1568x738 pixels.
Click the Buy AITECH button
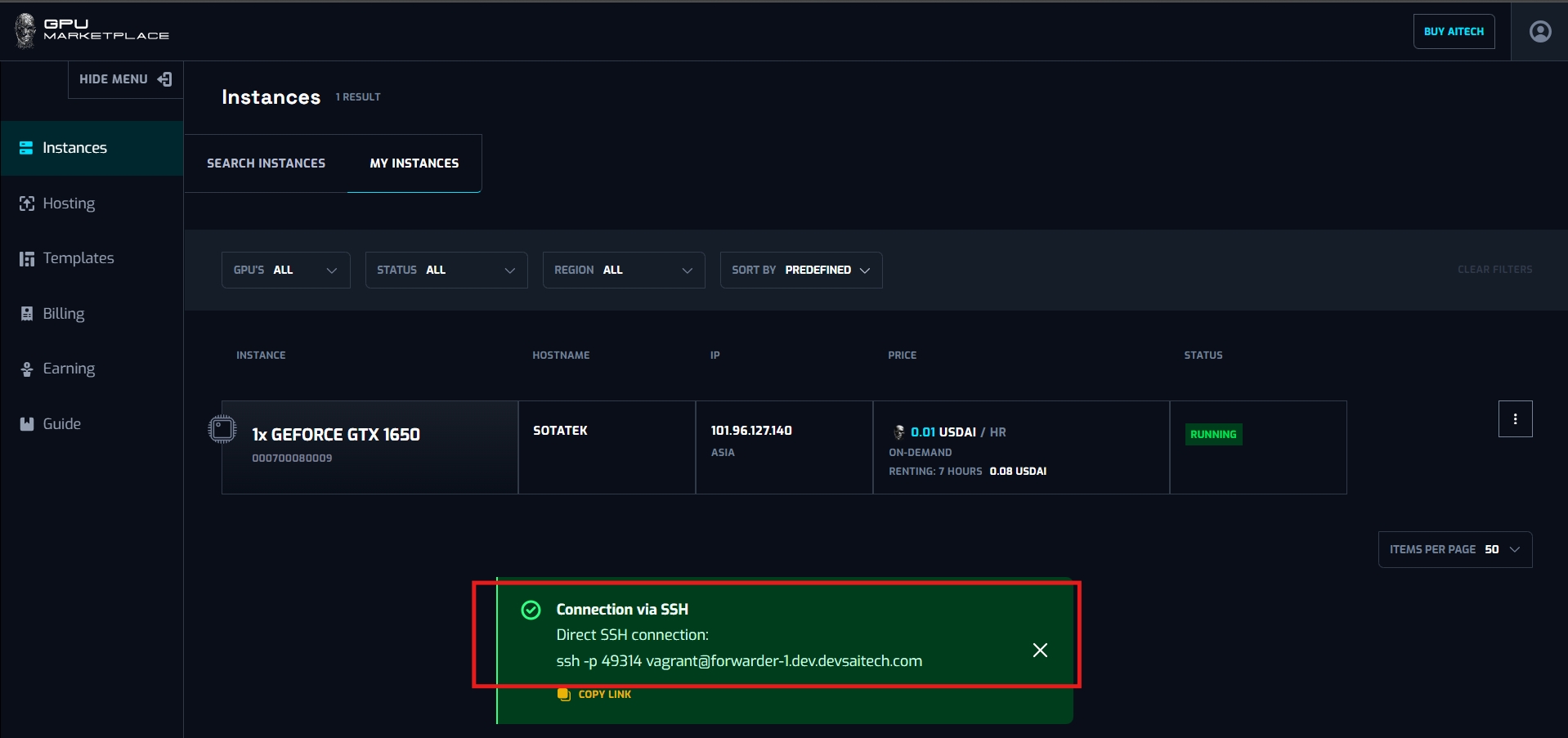point(1453,32)
